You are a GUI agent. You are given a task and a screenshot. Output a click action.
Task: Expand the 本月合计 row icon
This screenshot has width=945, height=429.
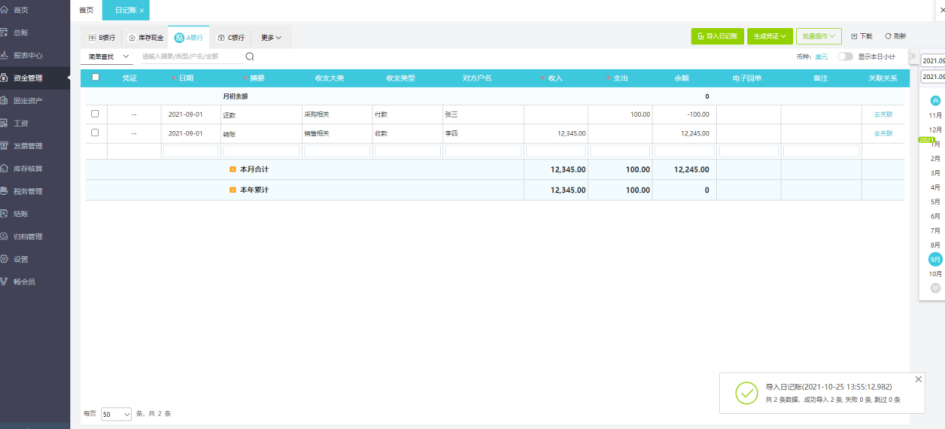tap(233, 170)
